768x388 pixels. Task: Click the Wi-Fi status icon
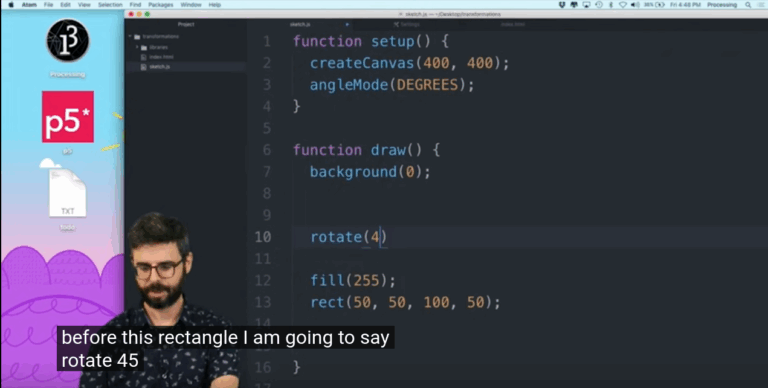pyautogui.click(x=623, y=5)
